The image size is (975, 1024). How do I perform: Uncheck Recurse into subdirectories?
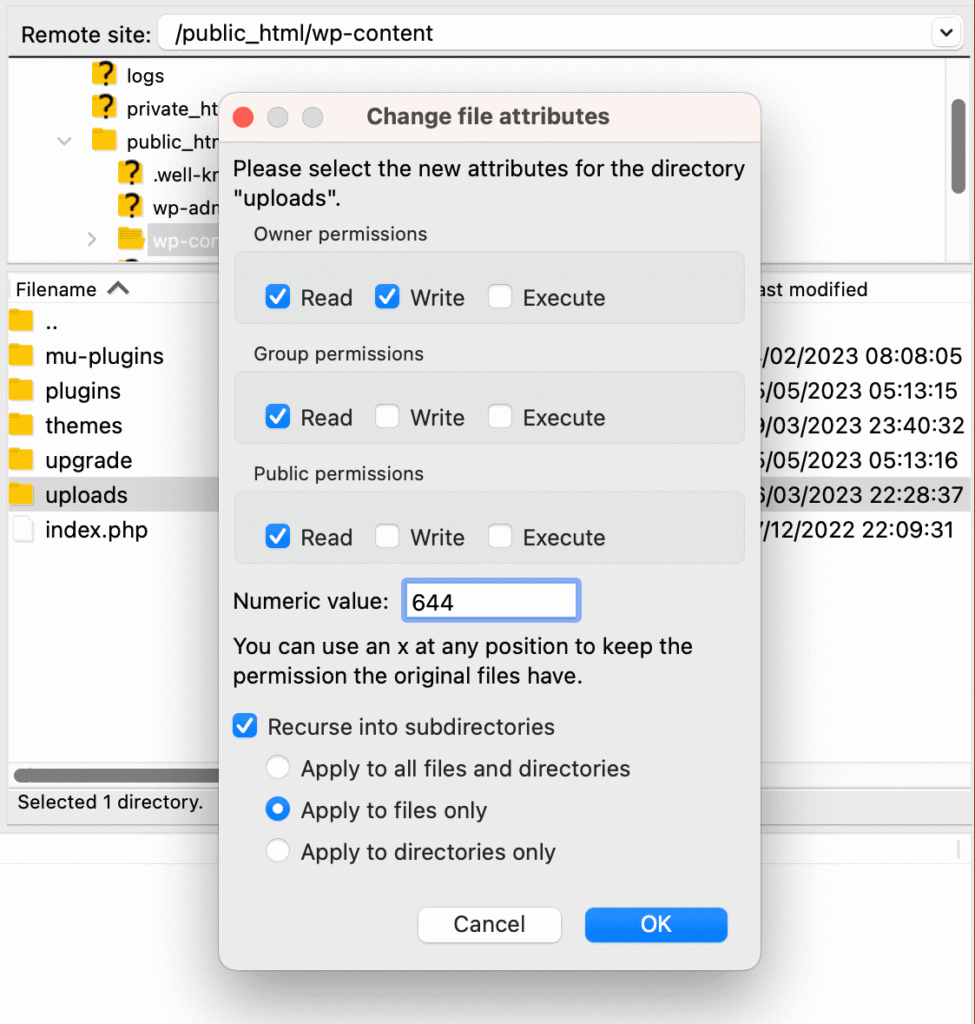245,726
